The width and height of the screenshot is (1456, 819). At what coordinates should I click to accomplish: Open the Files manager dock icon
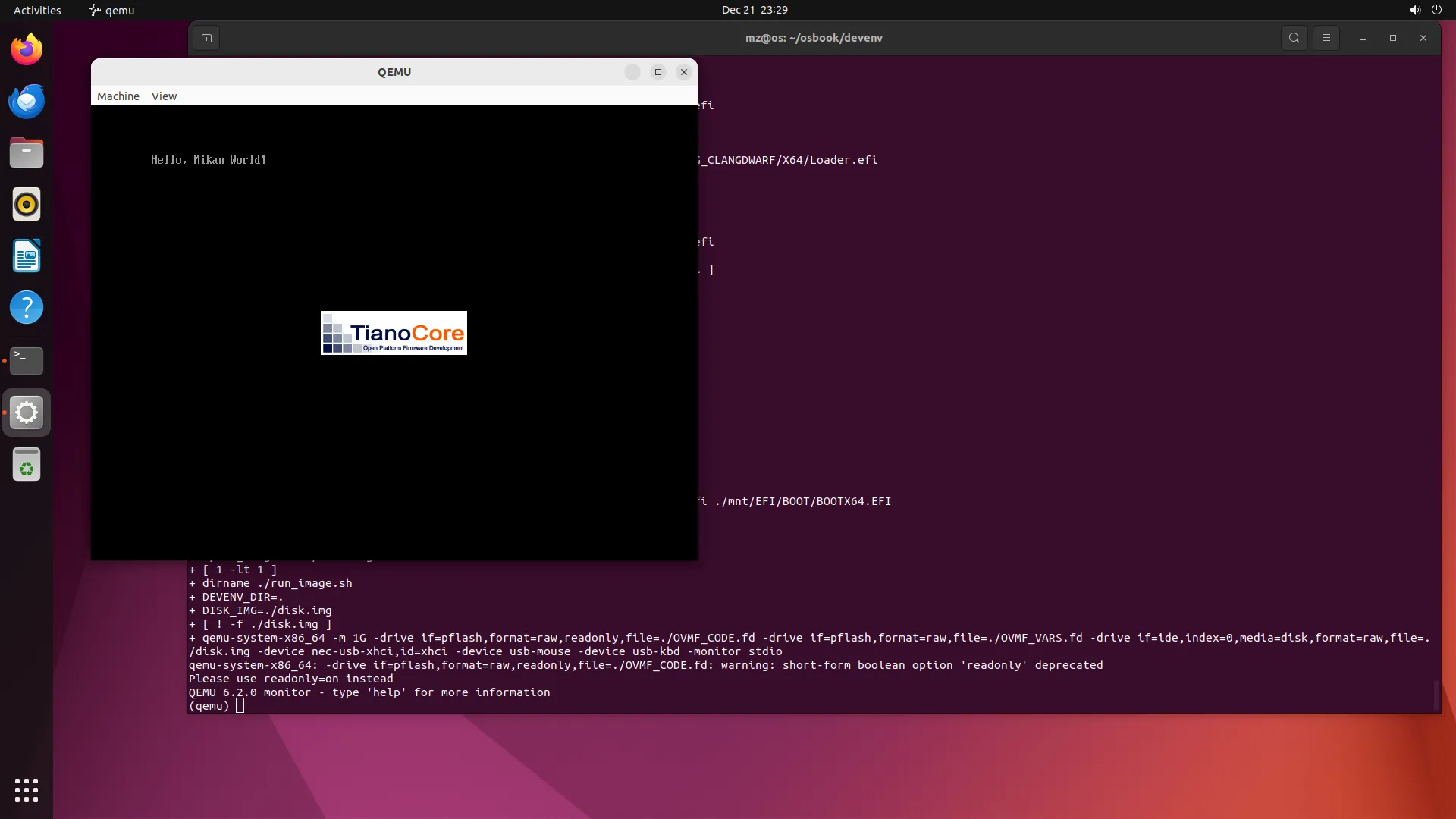(x=27, y=152)
